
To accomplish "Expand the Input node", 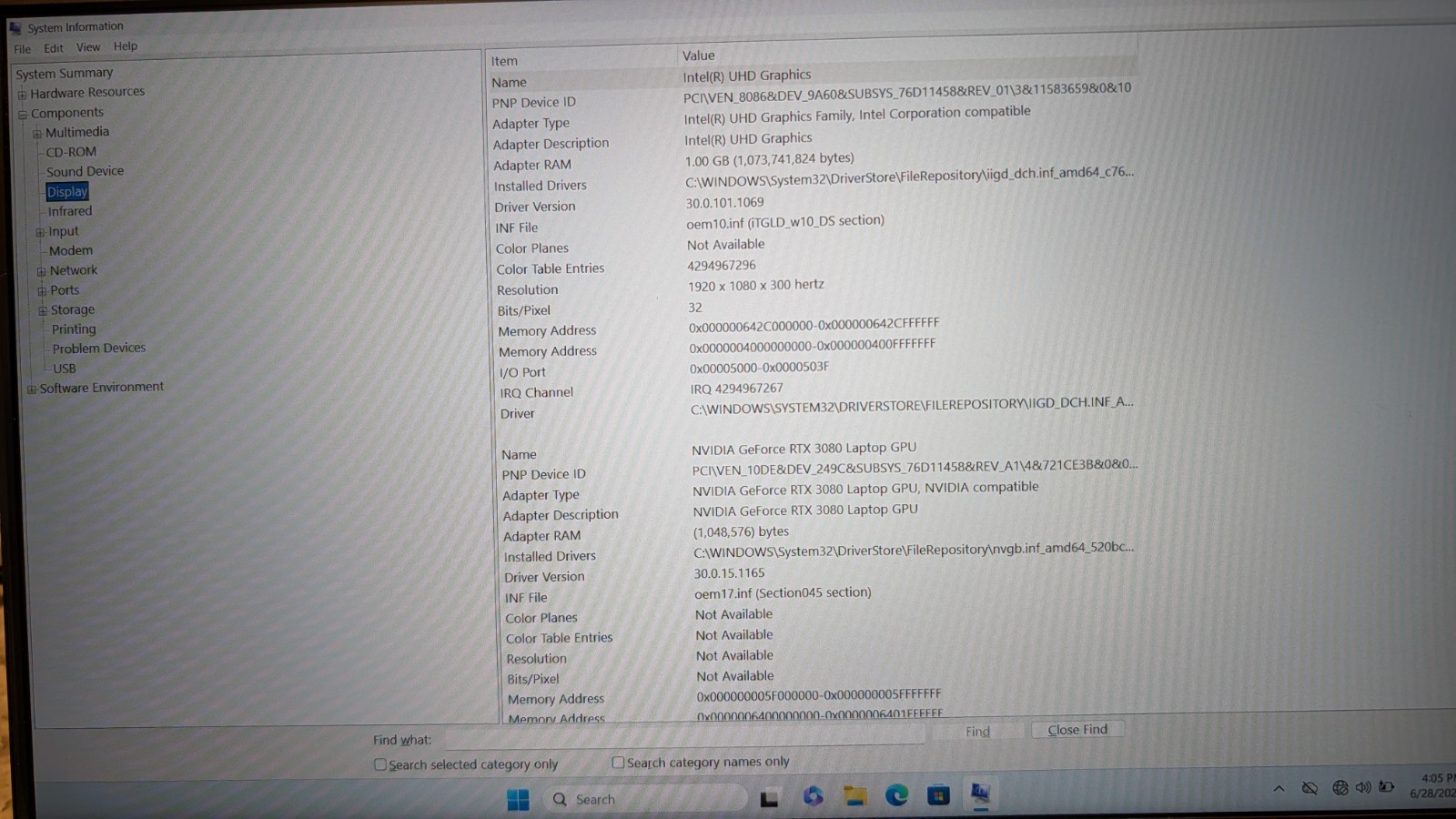I will tap(40, 232).
